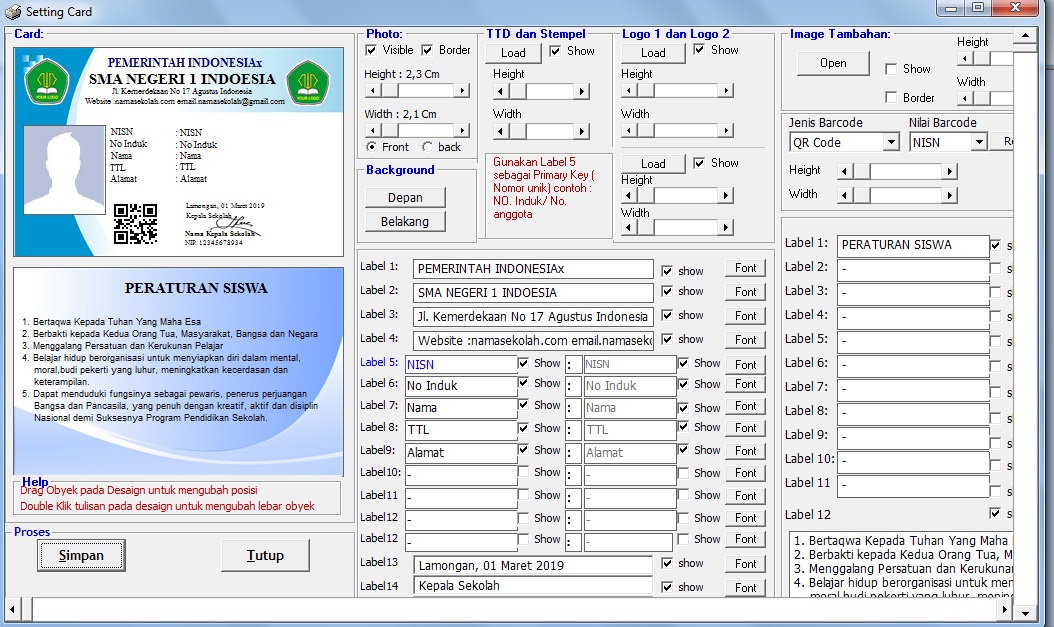
Task: Click Load button under TTD dan Stempel
Action: [x=514, y=53]
